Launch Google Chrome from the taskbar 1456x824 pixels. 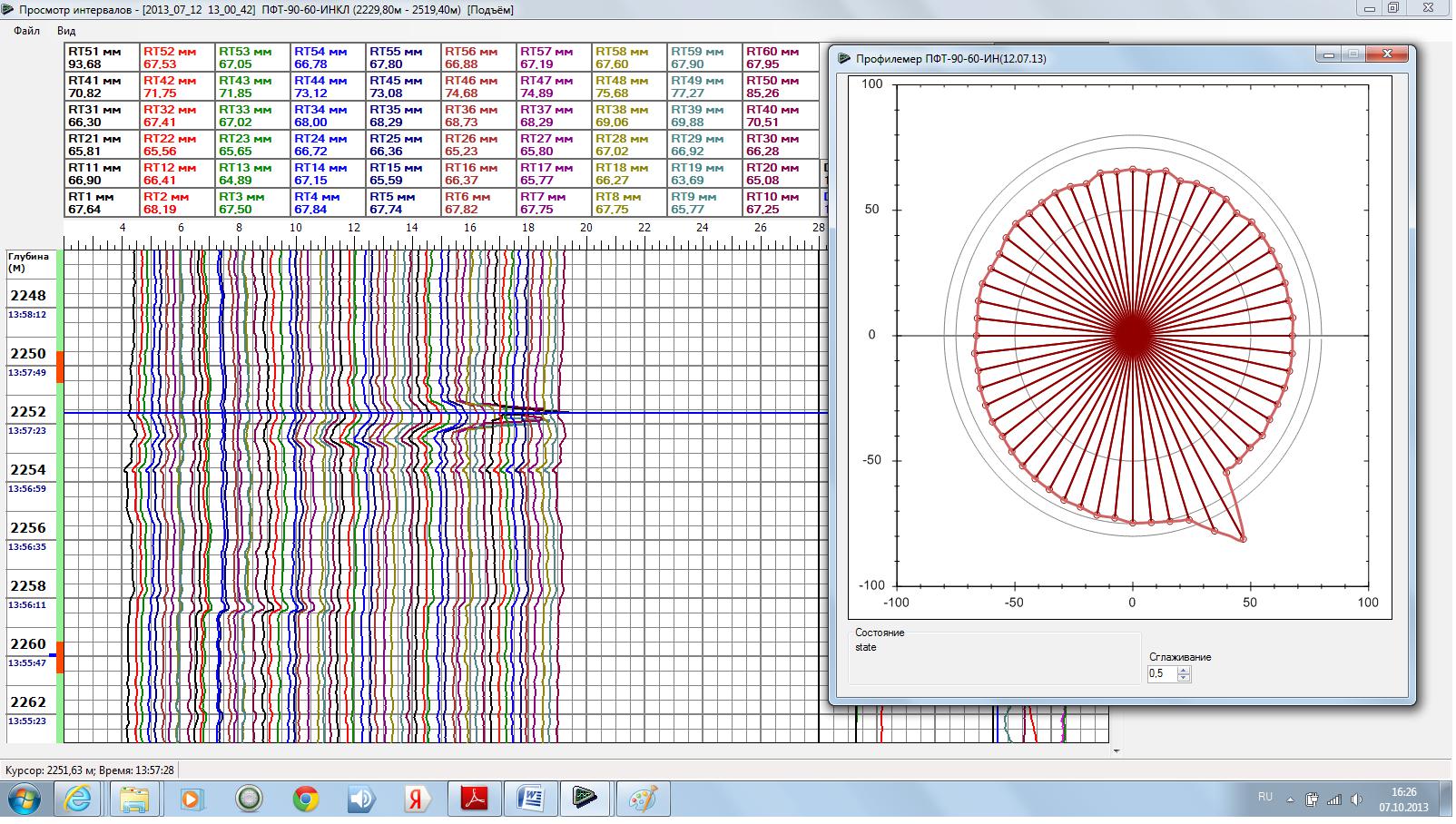pos(306,799)
